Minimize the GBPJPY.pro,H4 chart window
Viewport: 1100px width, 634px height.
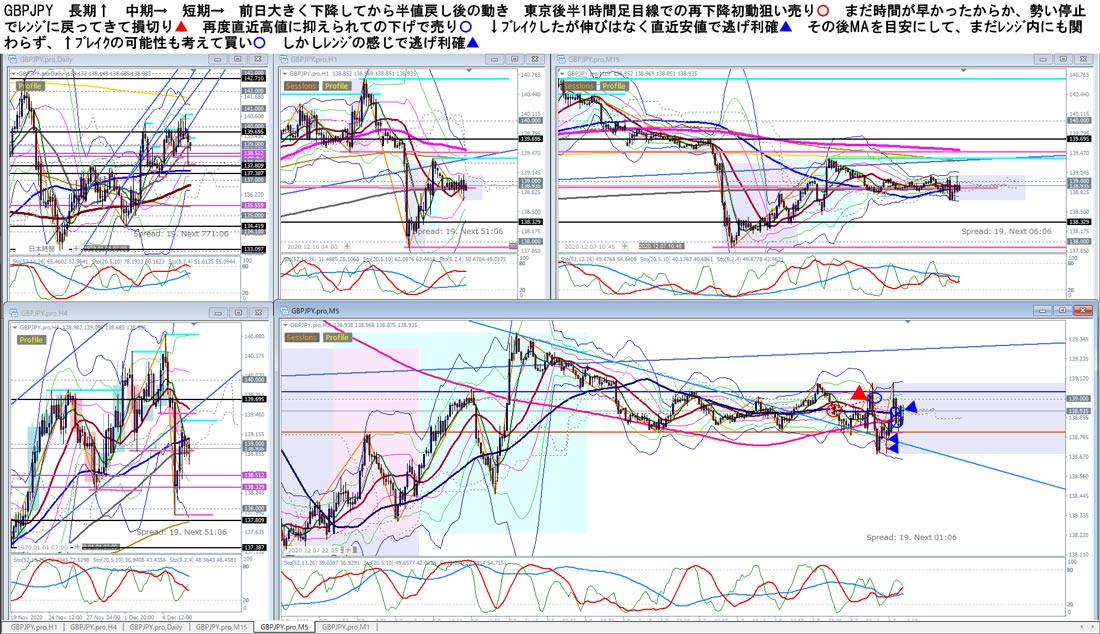(220, 313)
